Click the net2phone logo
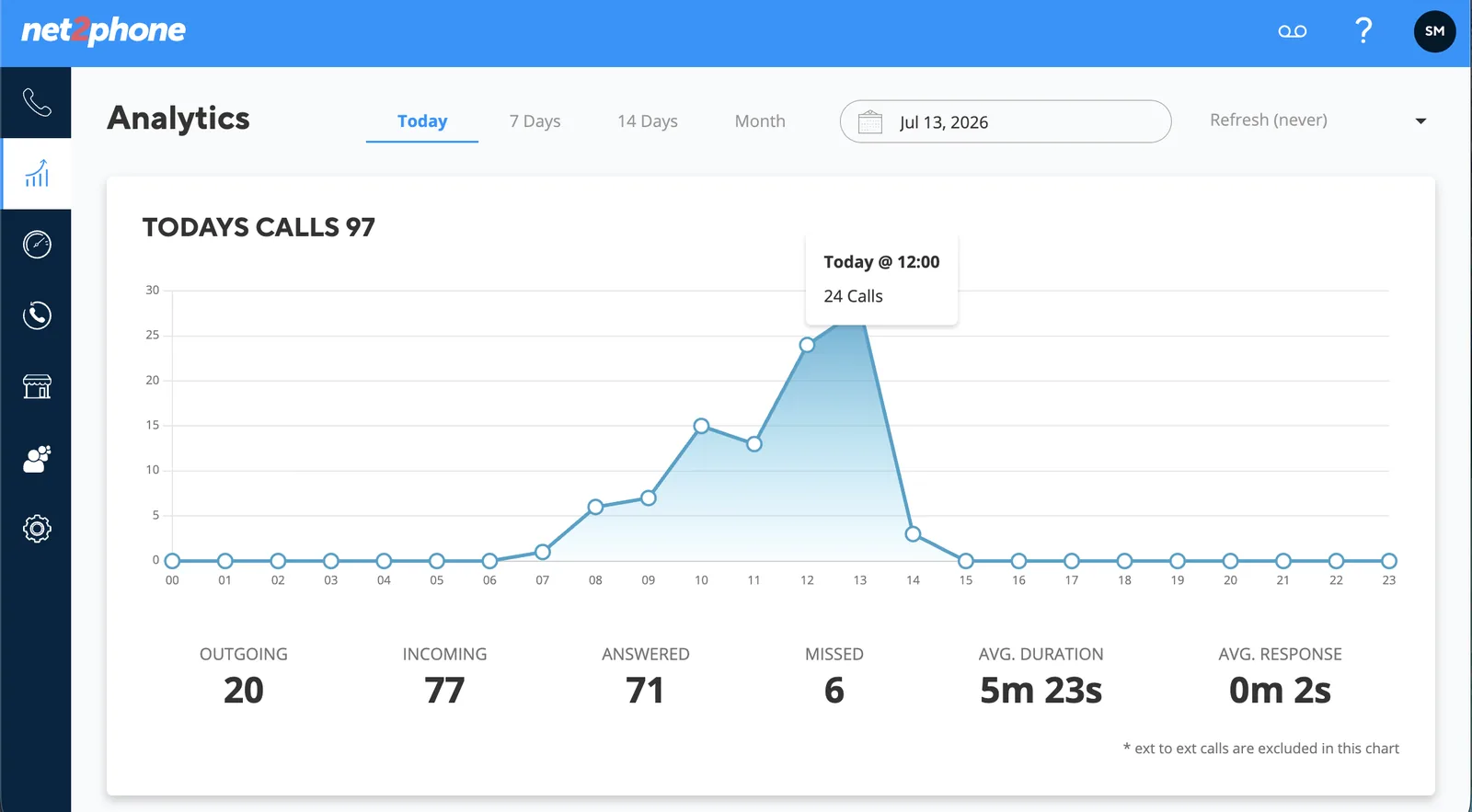 click(x=103, y=30)
